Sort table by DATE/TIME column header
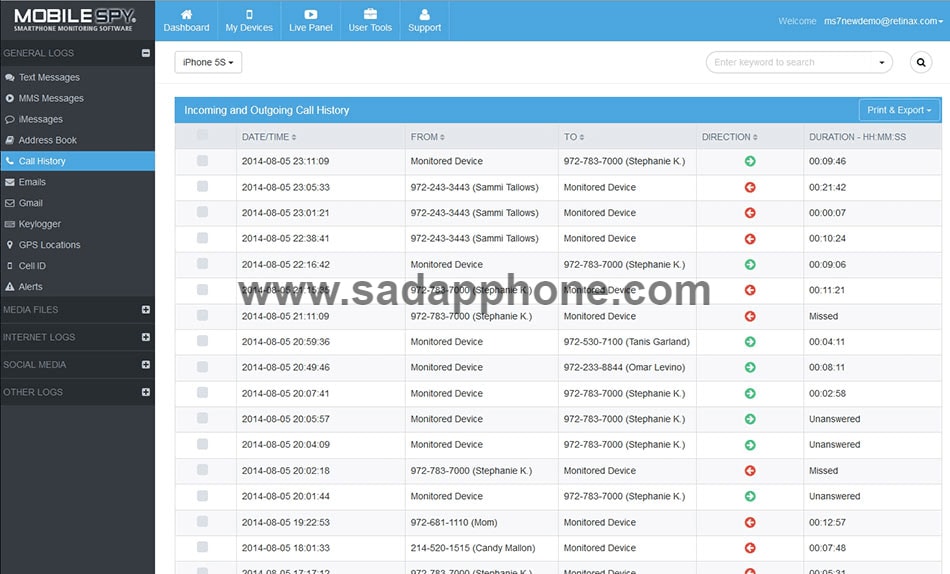 pos(269,137)
